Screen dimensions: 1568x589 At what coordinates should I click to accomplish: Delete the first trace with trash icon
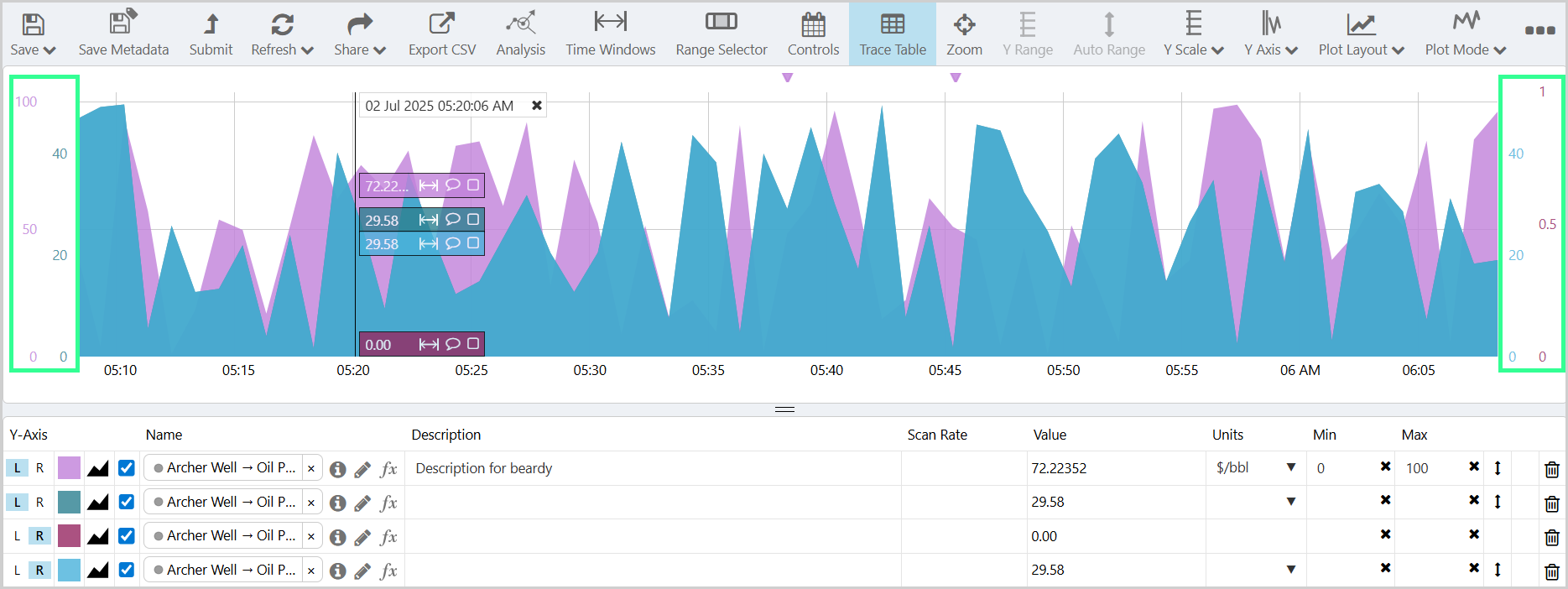pyautogui.click(x=1551, y=469)
